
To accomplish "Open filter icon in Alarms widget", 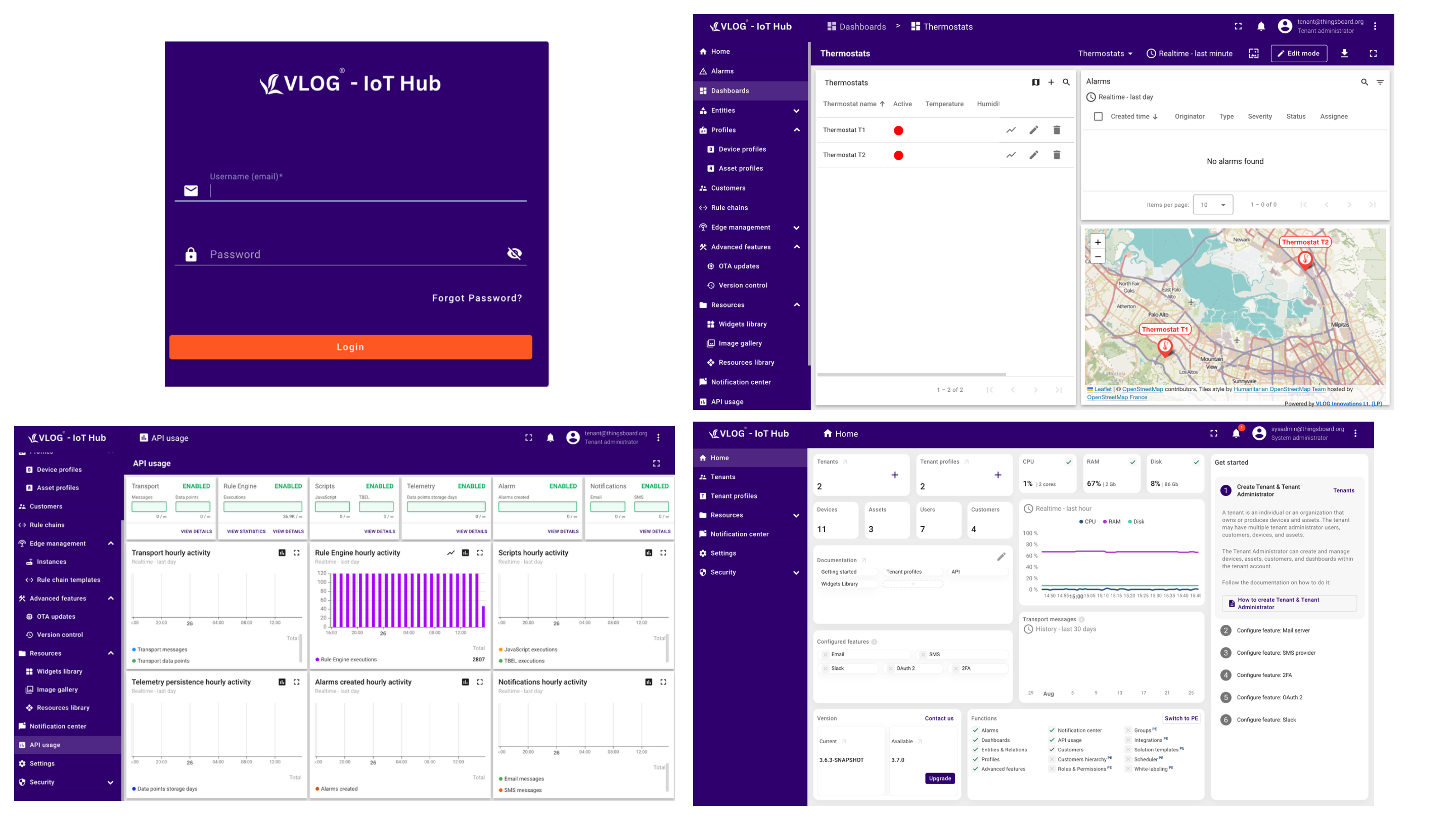I will pyautogui.click(x=1380, y=82).
